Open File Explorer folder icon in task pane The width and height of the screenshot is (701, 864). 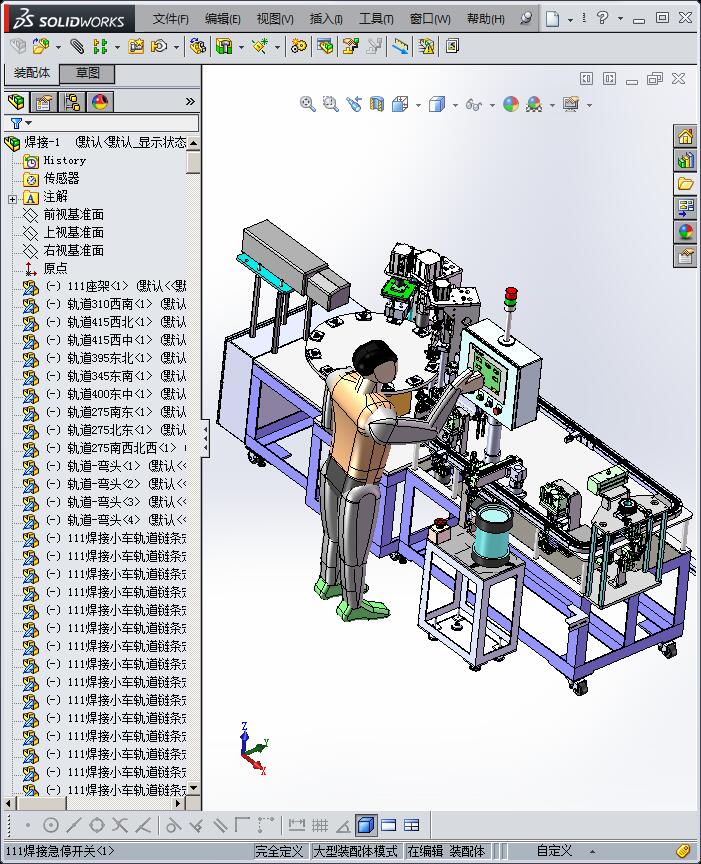[x=686, y=184]
